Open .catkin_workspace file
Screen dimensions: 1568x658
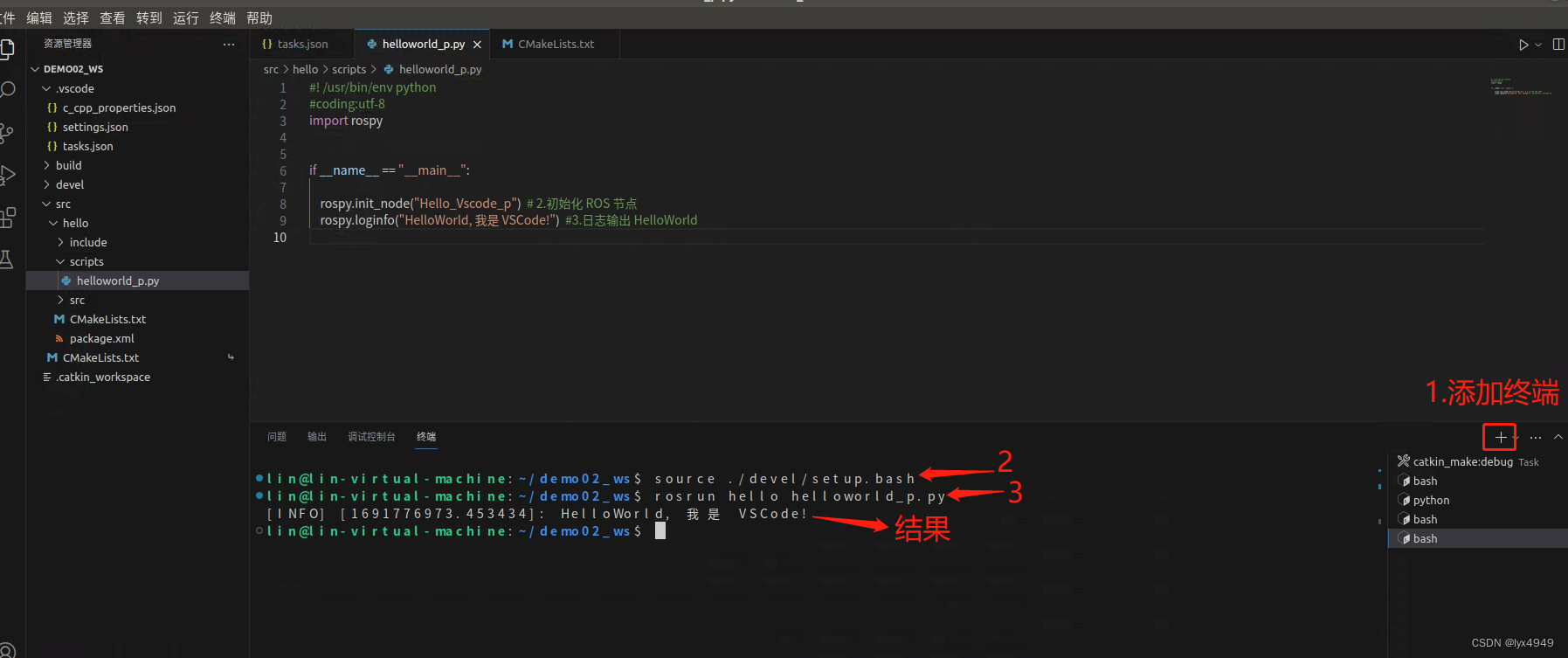coord(137,377)
